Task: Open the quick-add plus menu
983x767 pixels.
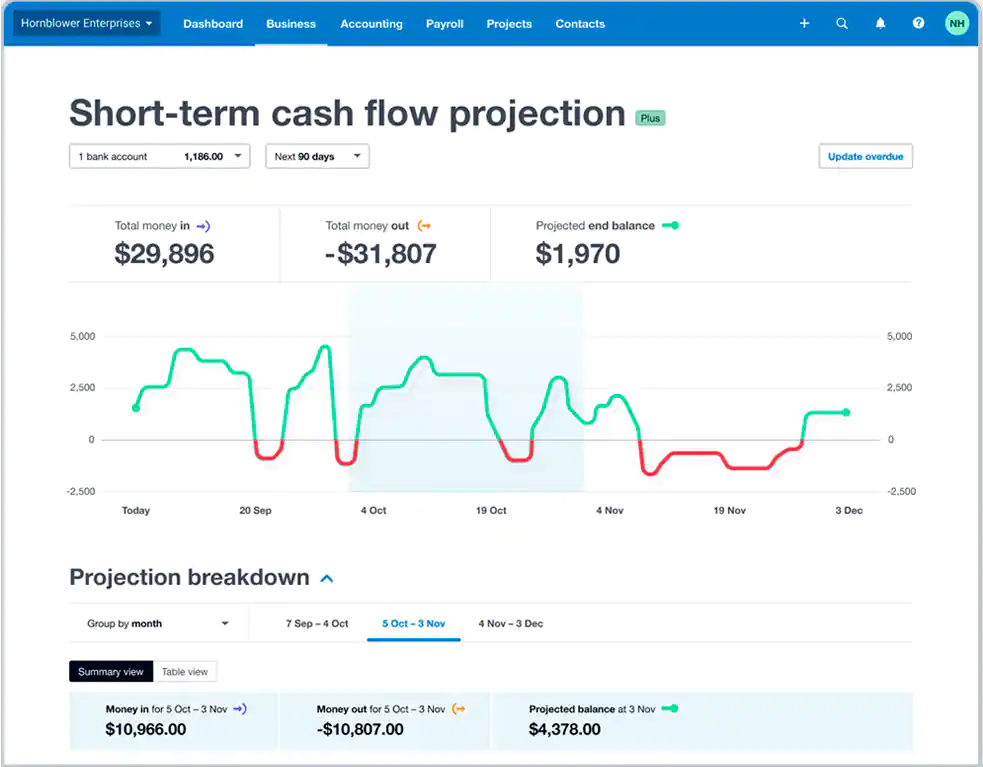Action: 804,22
